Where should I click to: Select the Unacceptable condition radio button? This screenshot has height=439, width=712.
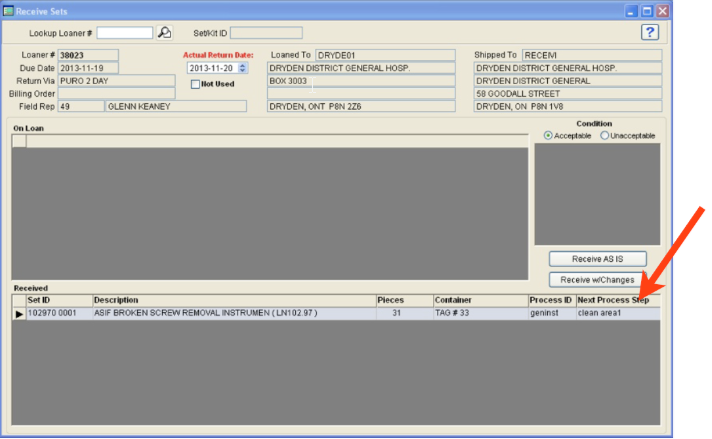(604, 135)
